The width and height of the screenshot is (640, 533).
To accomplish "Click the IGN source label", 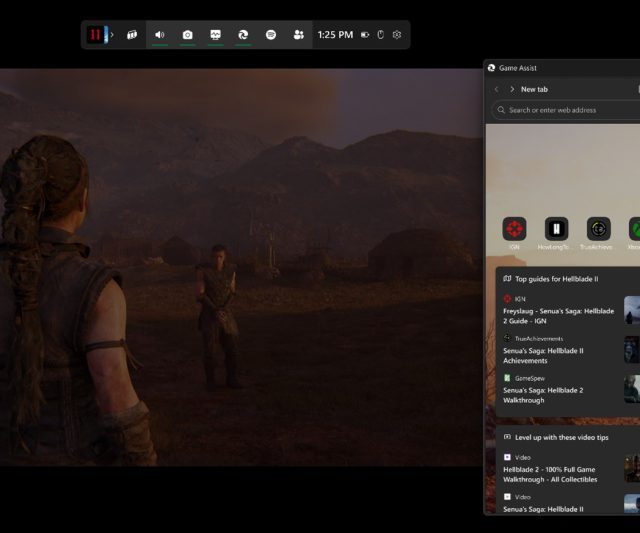I will [520, 299].
